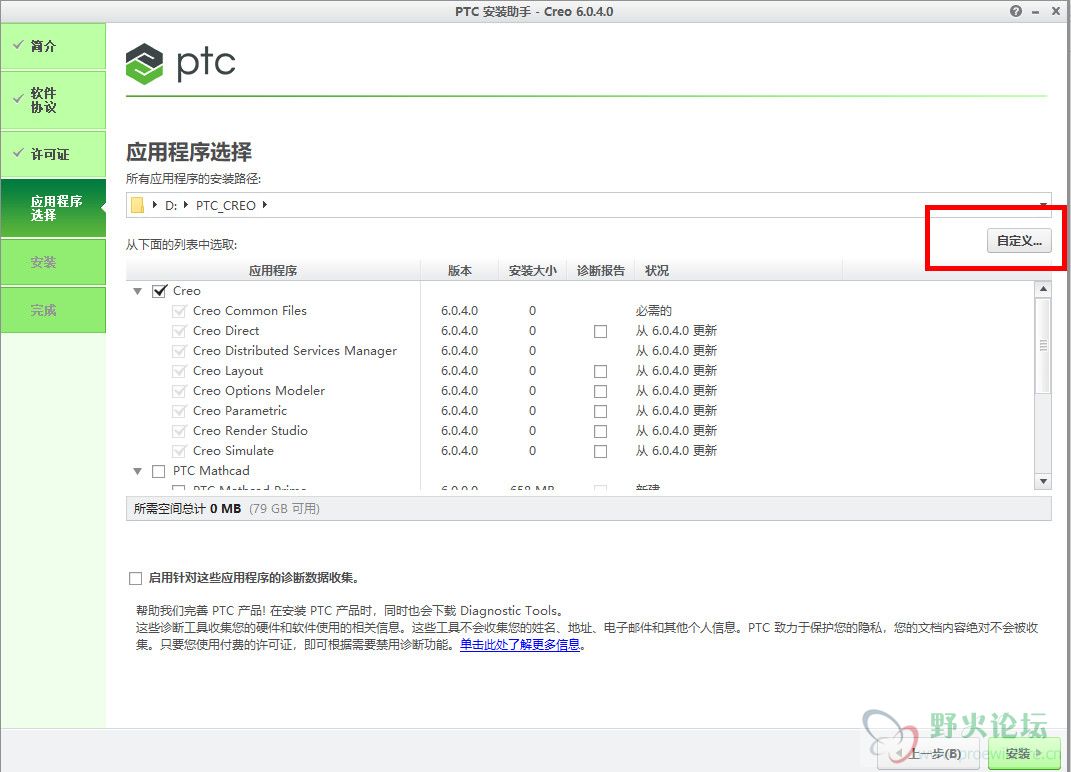Open the install path dropdown arrow
This screenshot has height=772, width=1071.
(1043, 205)
